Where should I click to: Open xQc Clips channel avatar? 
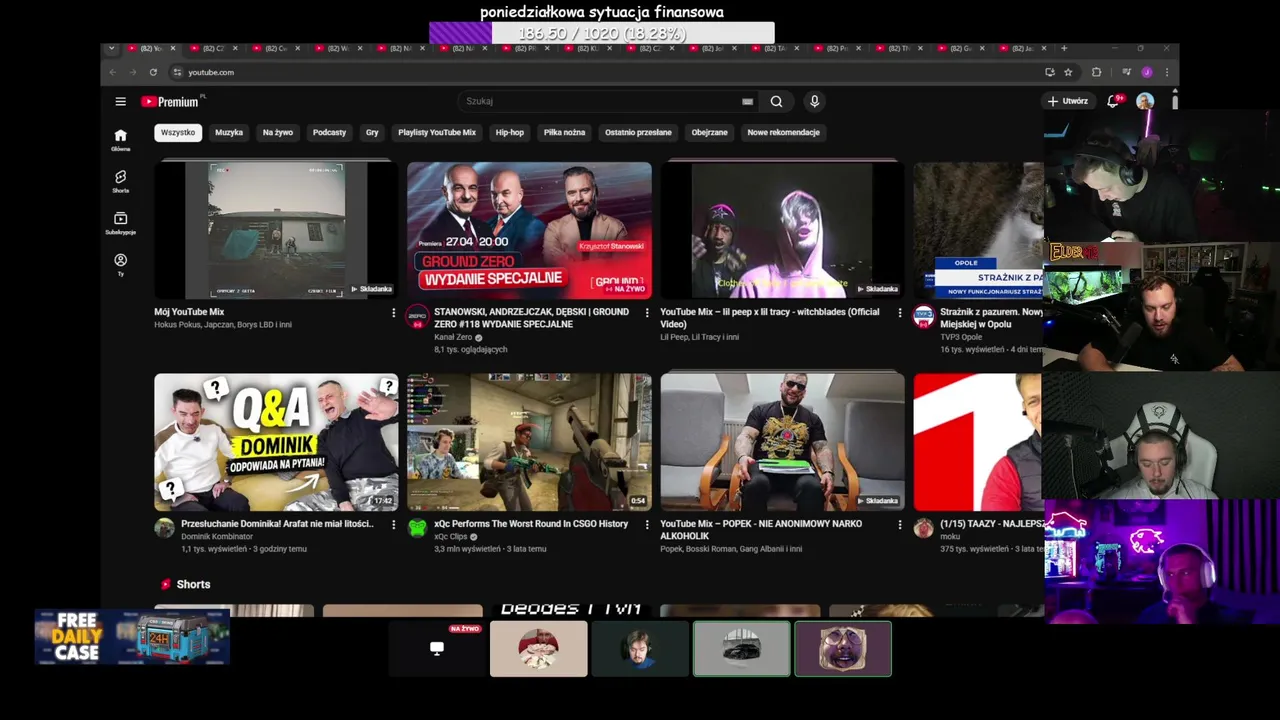pyautogui.click(x=417, y=528)
